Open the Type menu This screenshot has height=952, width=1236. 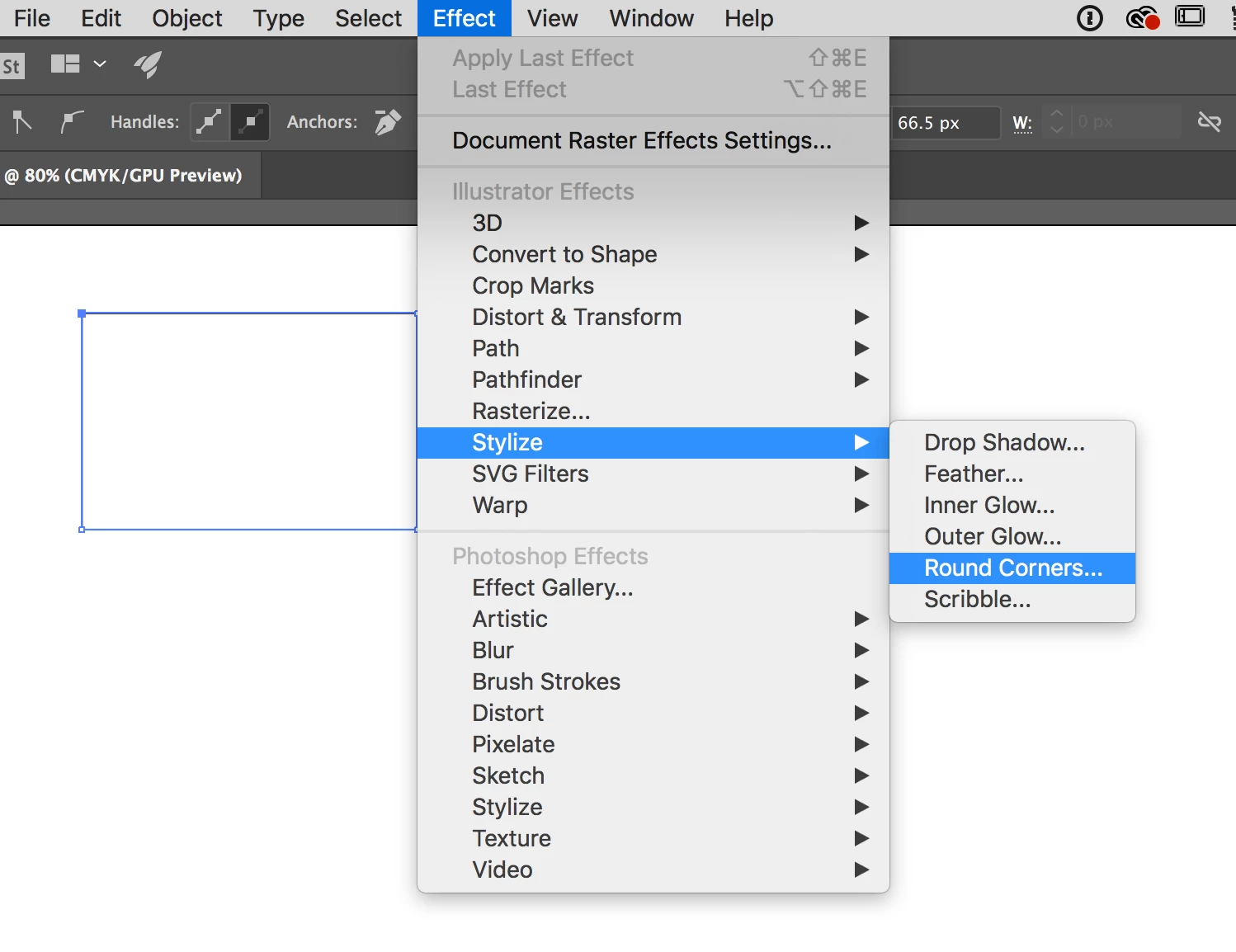click(279, 18)
